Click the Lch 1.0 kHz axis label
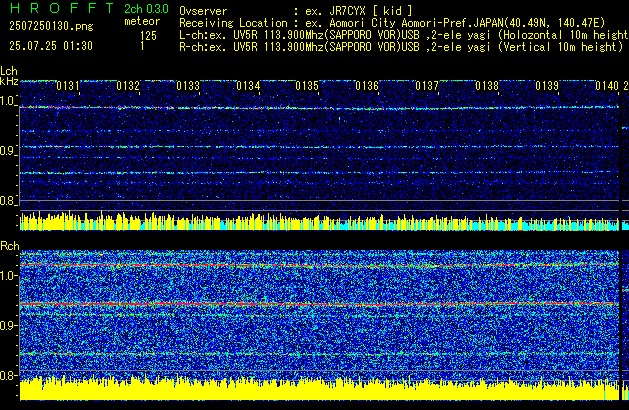Image resolution: width=629 pixels, height=410 pixels. 8,101
